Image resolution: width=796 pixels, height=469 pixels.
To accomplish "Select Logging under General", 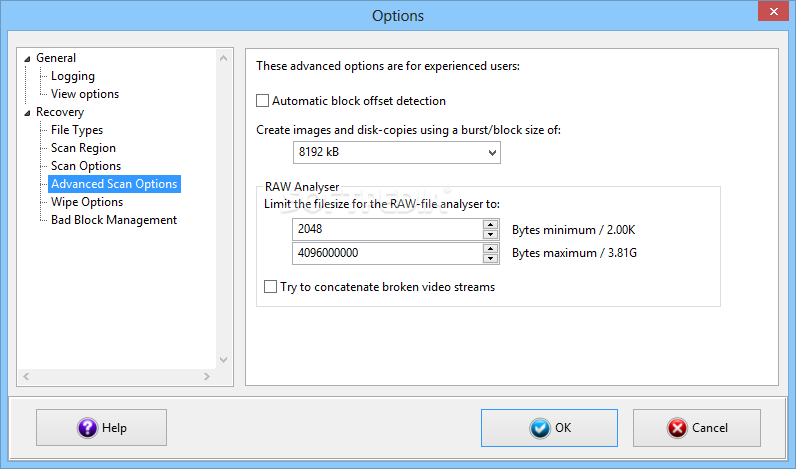I will [73, 76].
